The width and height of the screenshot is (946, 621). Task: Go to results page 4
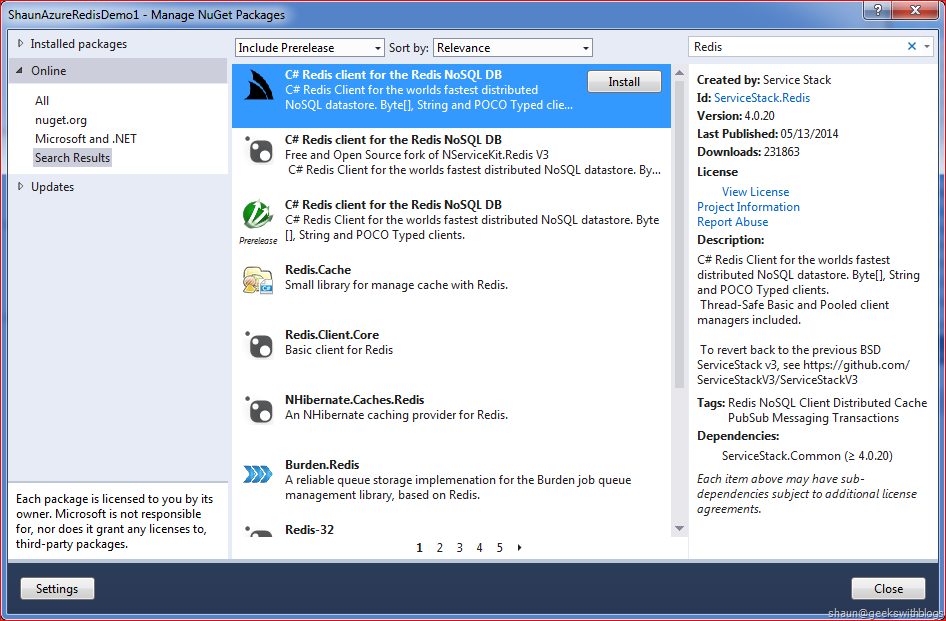[480, 547]
